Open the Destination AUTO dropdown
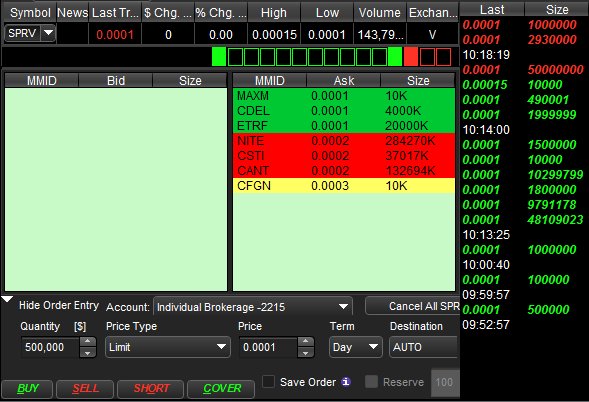 424,347
